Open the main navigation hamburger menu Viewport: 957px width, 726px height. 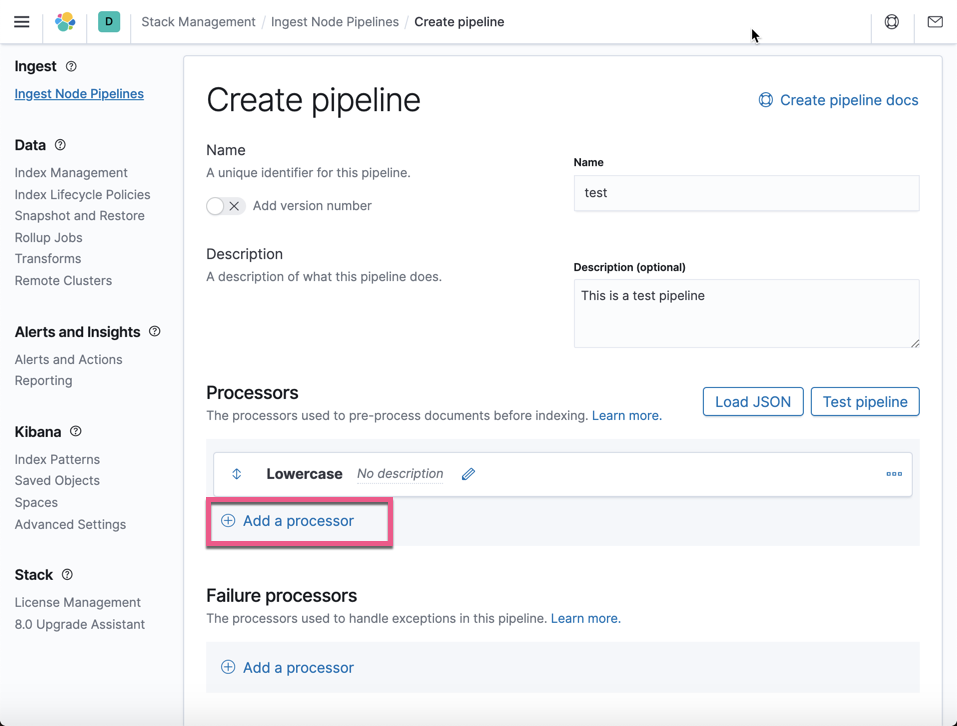22,21
